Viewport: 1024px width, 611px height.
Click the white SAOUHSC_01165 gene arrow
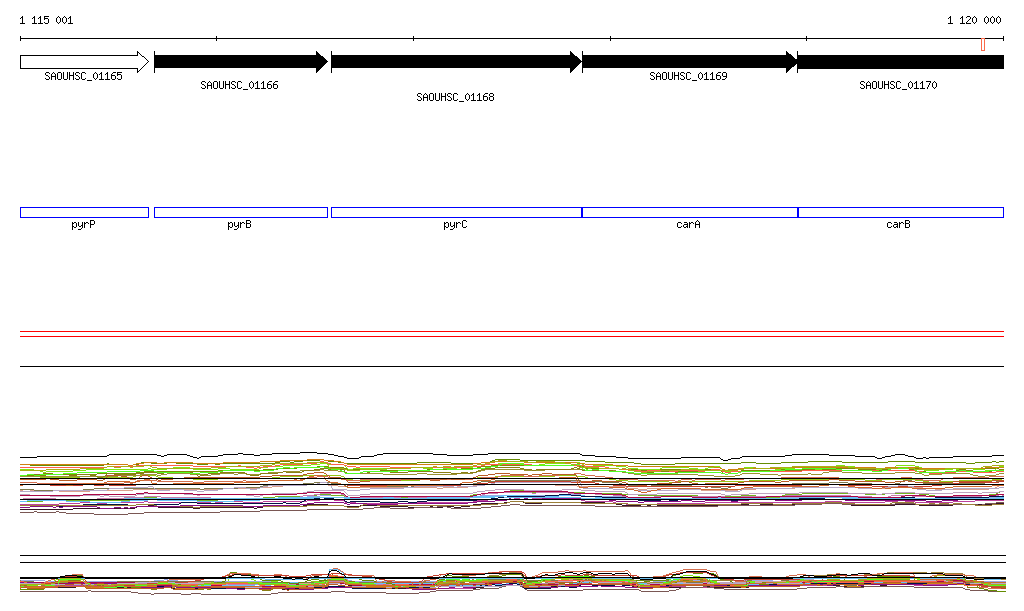pos(84,62)
